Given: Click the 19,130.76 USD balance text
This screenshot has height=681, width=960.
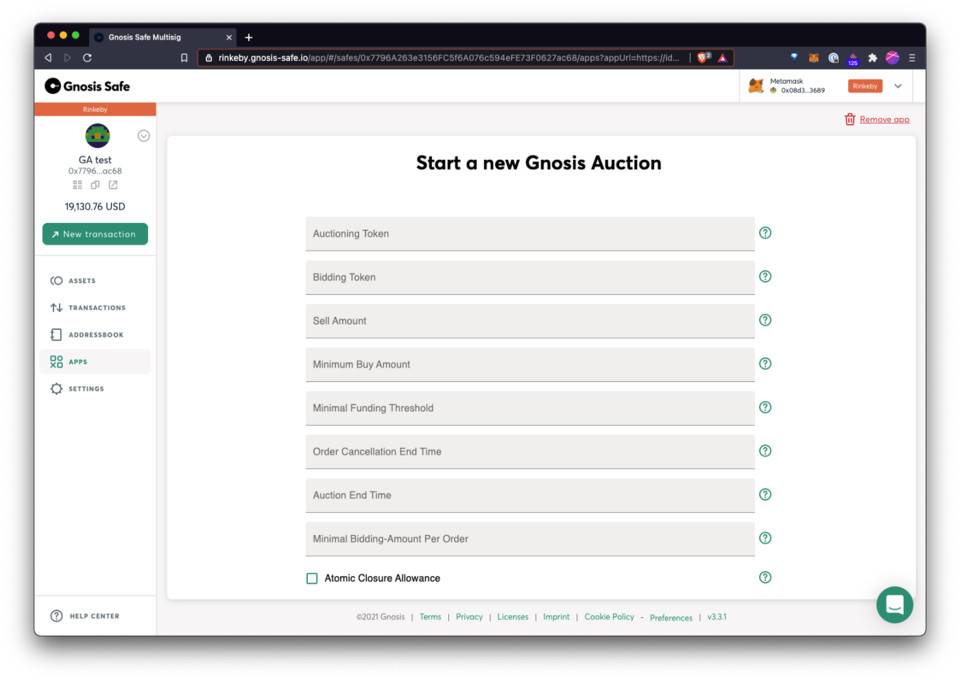Looking at the screenshot, I should (95, 206).
